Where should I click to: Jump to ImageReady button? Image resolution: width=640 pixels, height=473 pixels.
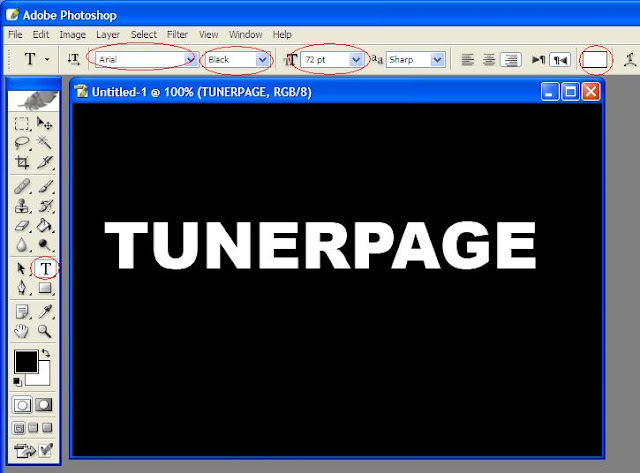(25, 451)
